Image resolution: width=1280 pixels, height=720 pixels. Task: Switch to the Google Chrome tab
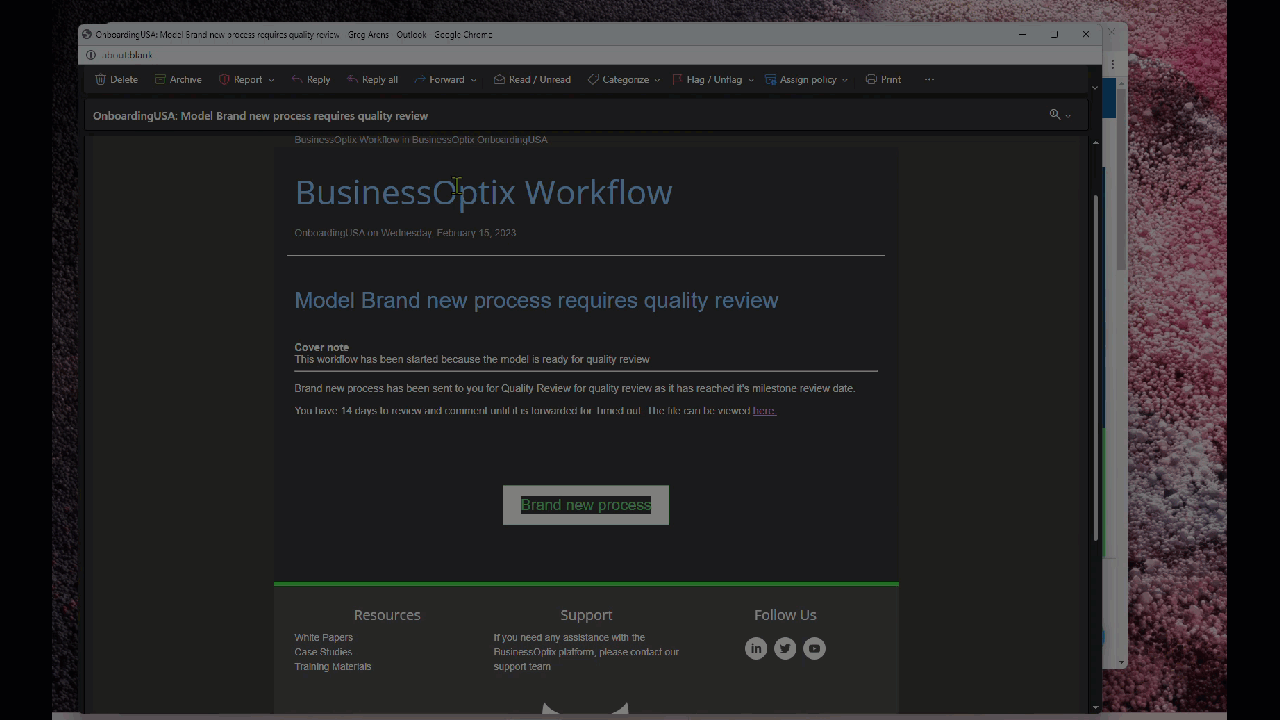pos(462,34)
